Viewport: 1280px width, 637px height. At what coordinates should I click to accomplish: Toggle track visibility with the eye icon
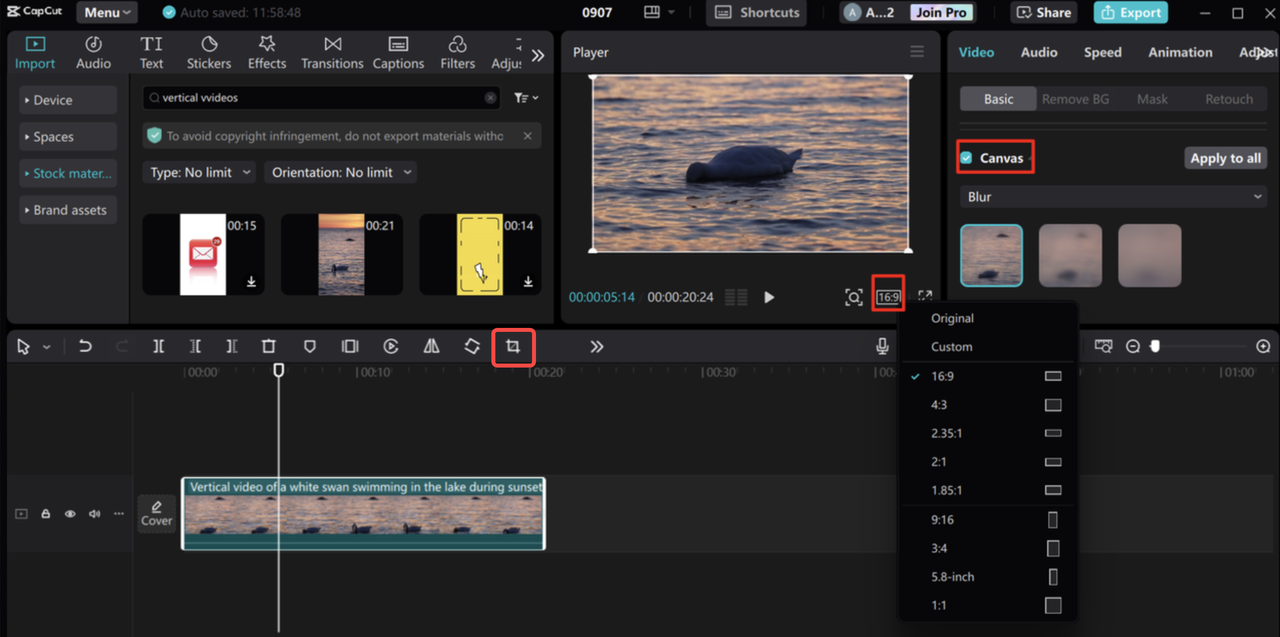click(x=69, y=513)
